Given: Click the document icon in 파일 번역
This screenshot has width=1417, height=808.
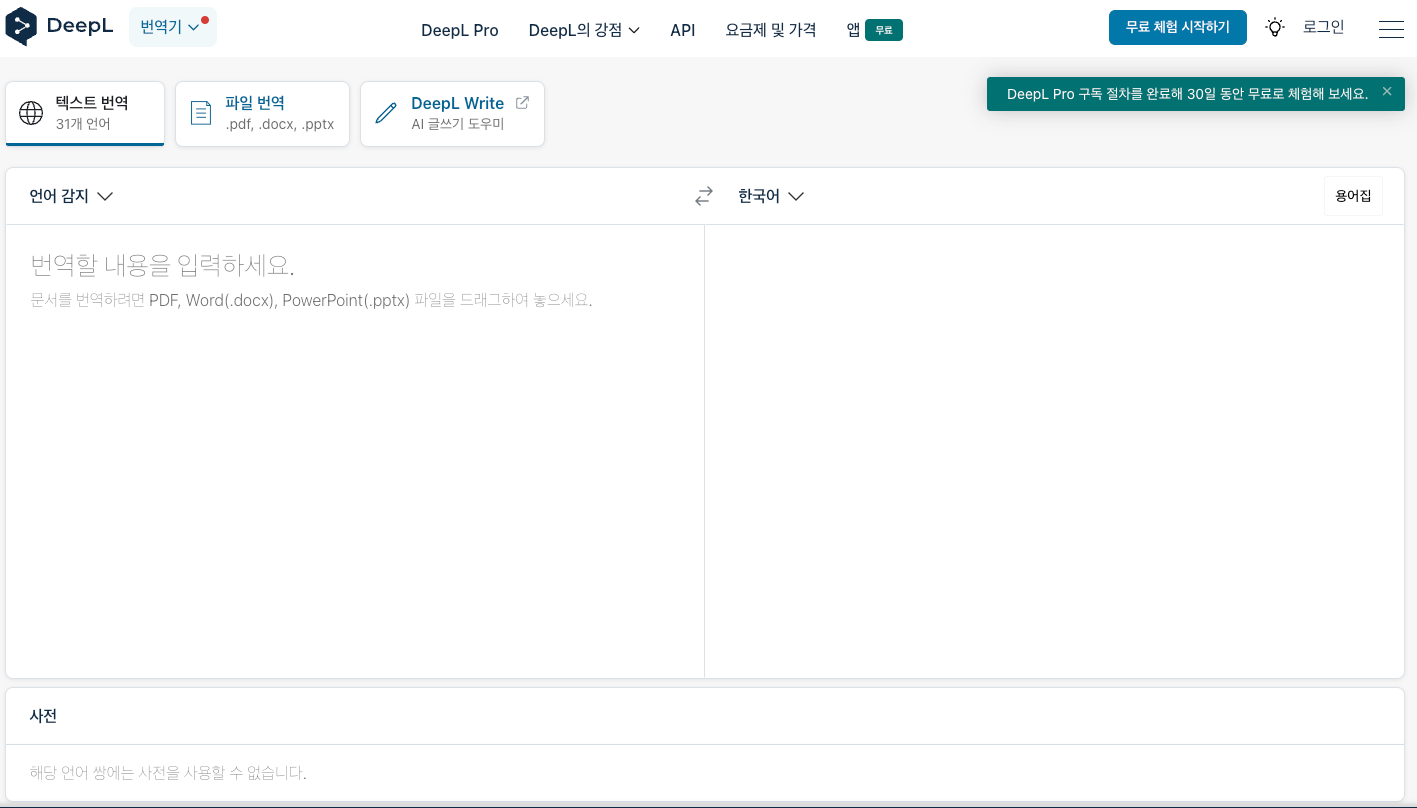Looking at the screenshot, I should click(x=201, y=113).
